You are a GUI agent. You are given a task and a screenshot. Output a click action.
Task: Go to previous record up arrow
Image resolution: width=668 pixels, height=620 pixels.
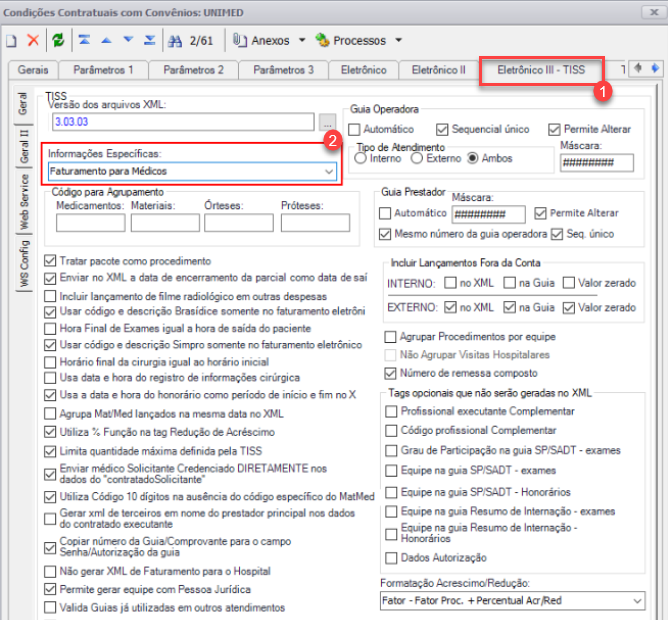106,40
